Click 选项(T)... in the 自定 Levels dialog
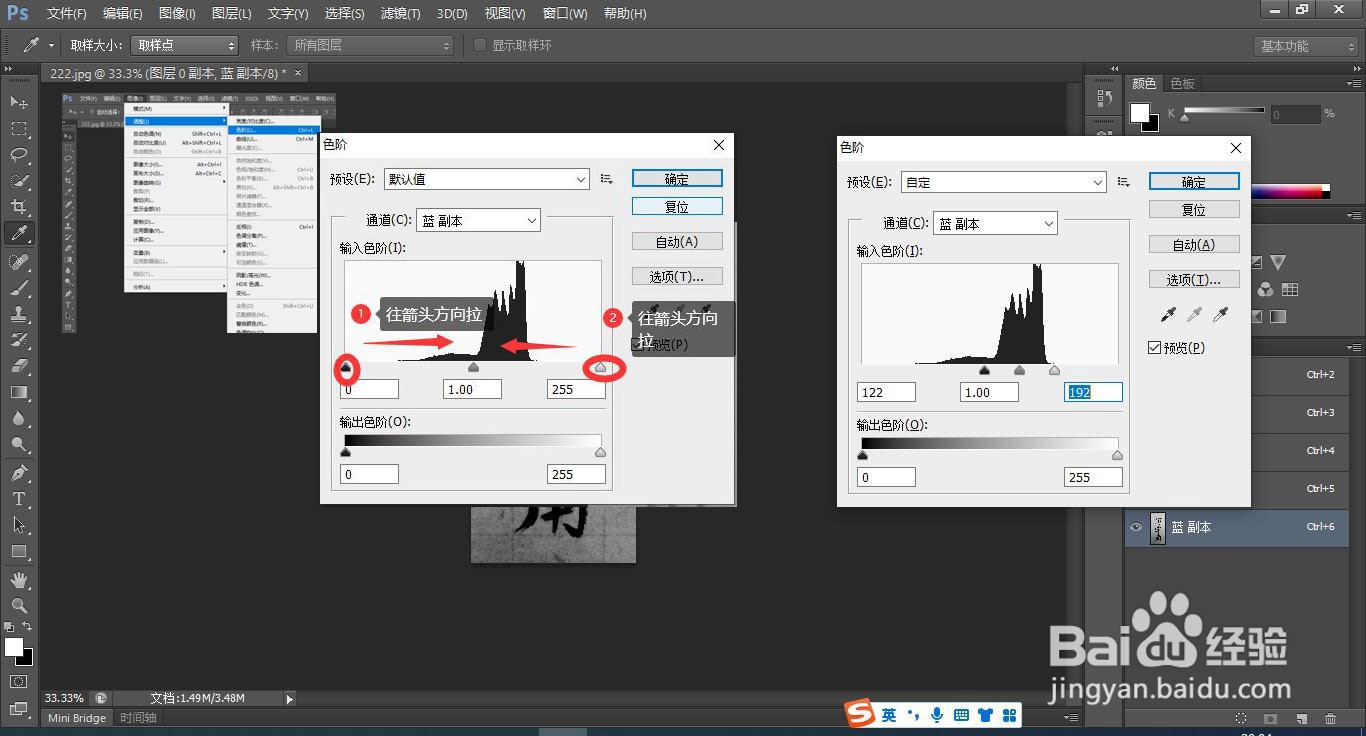 (x=1194, y=280)
